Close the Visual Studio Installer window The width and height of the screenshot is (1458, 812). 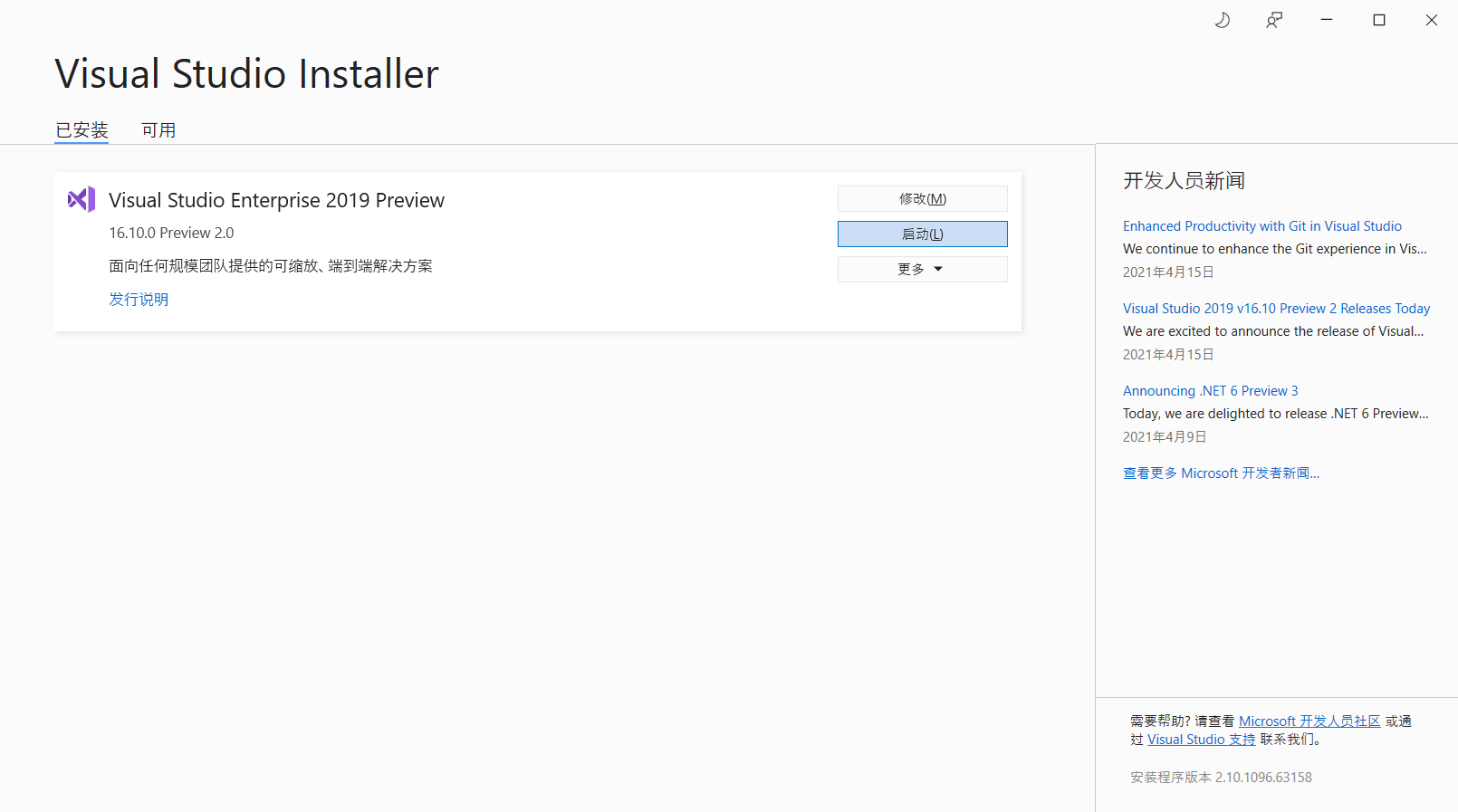1432,20
